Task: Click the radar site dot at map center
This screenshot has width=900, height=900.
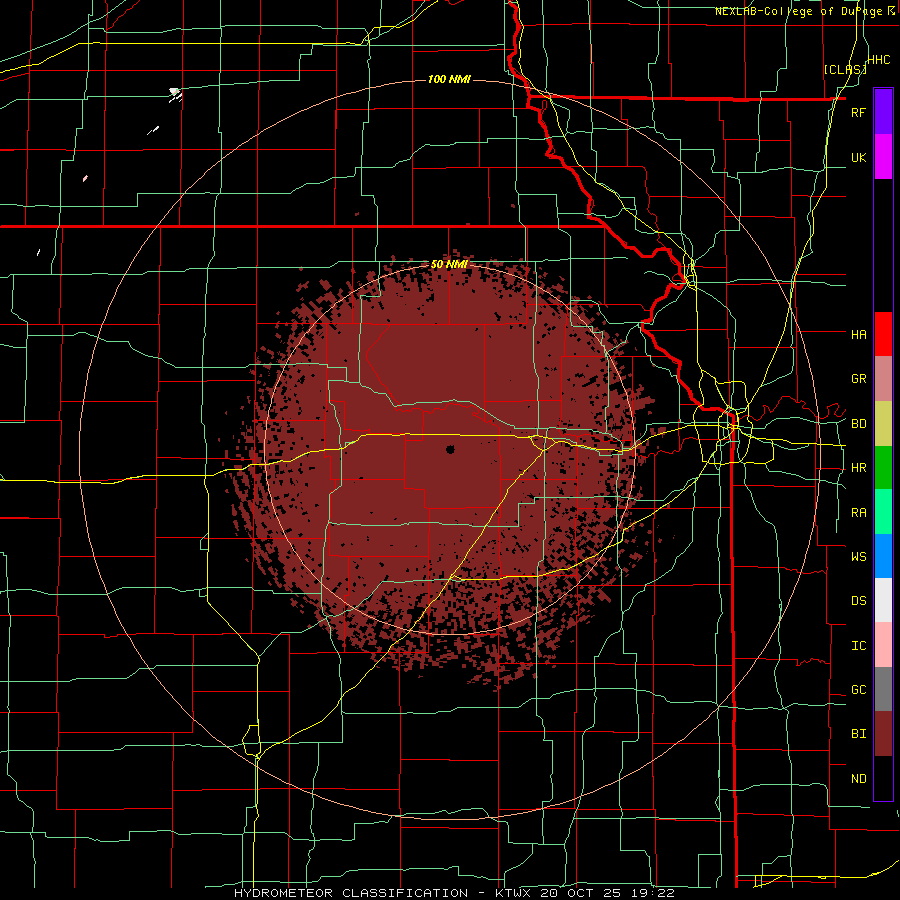Action: (449, 449)
